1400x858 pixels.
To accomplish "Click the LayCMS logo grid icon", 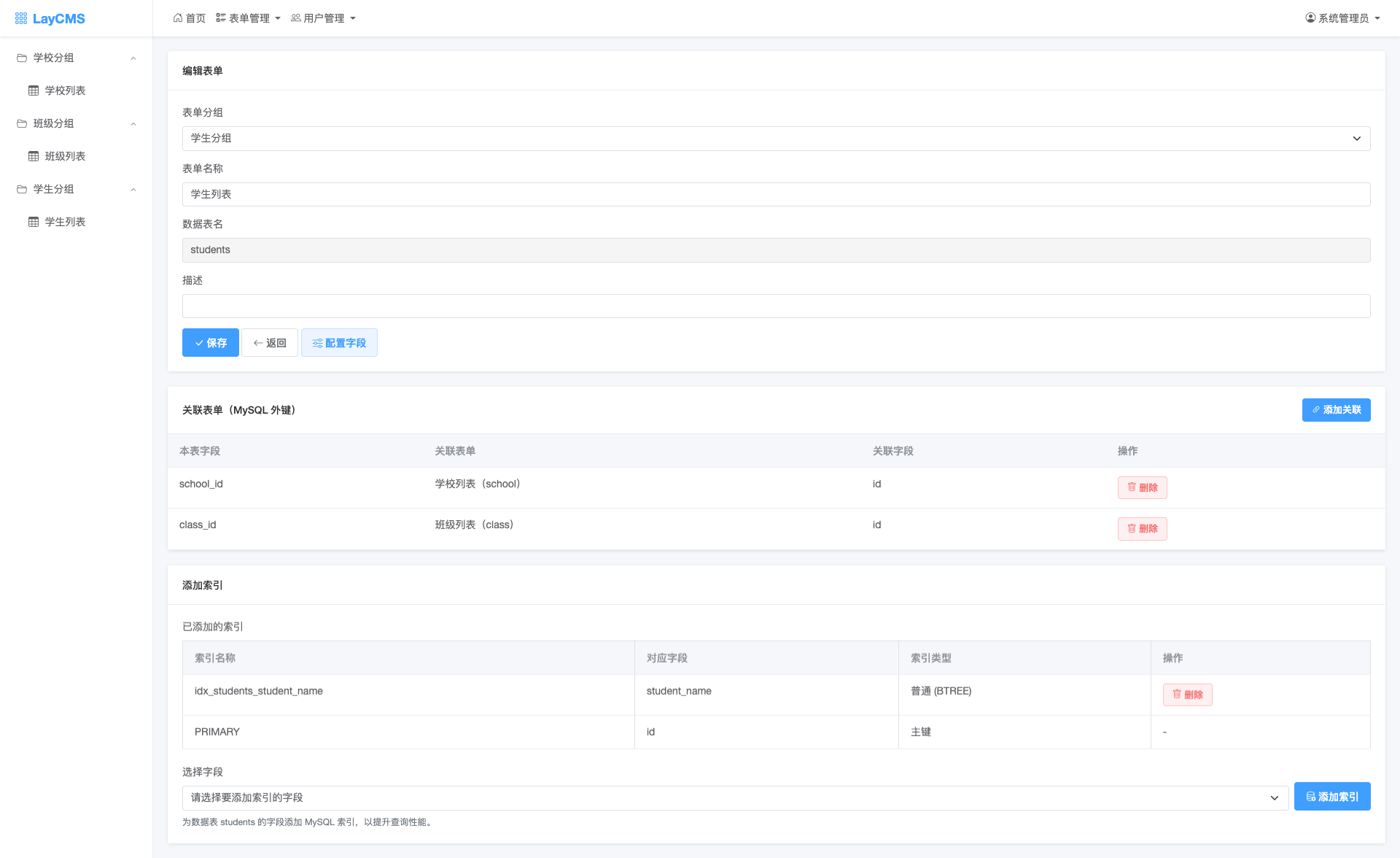I will click(21, 18).
